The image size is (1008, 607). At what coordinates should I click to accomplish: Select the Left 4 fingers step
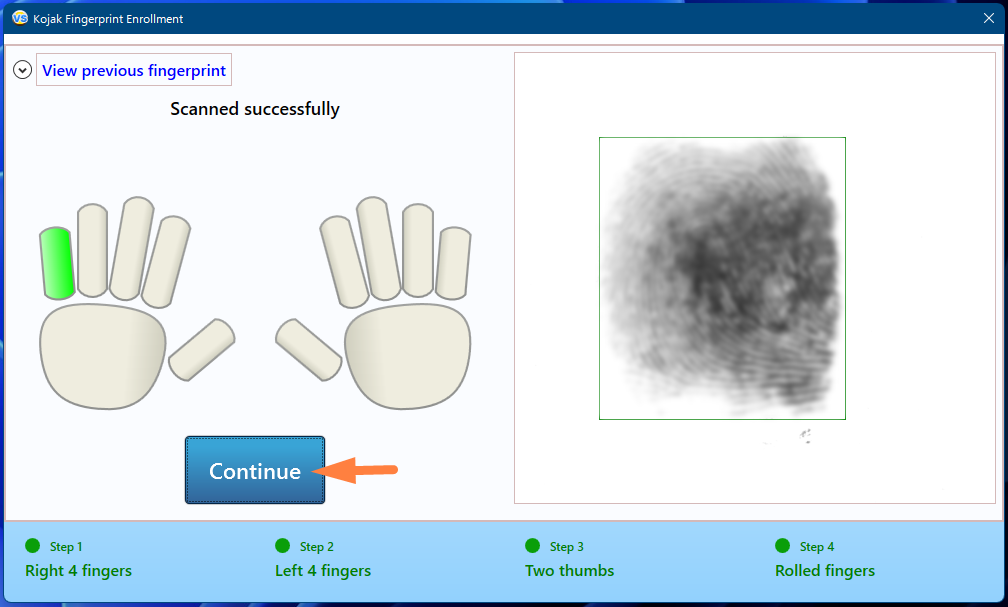pyautogui.click(x=323, y=570)
